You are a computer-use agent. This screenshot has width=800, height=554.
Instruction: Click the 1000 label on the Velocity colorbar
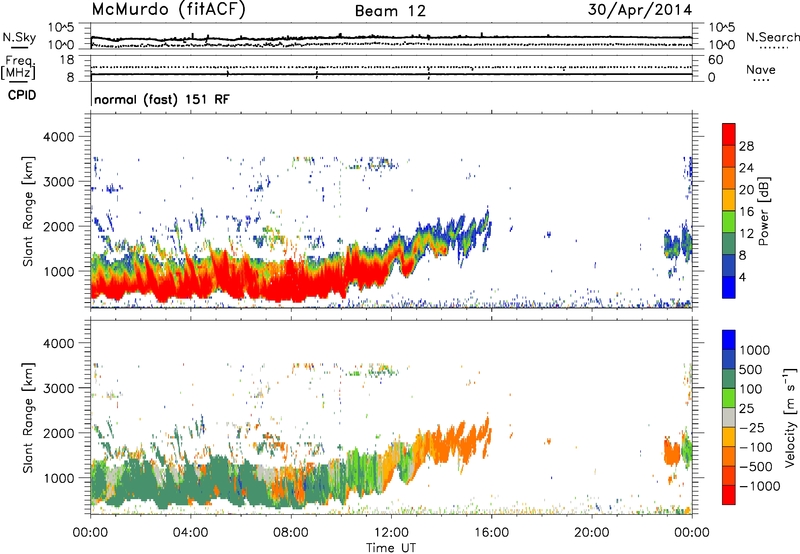(x=755, y=350)
